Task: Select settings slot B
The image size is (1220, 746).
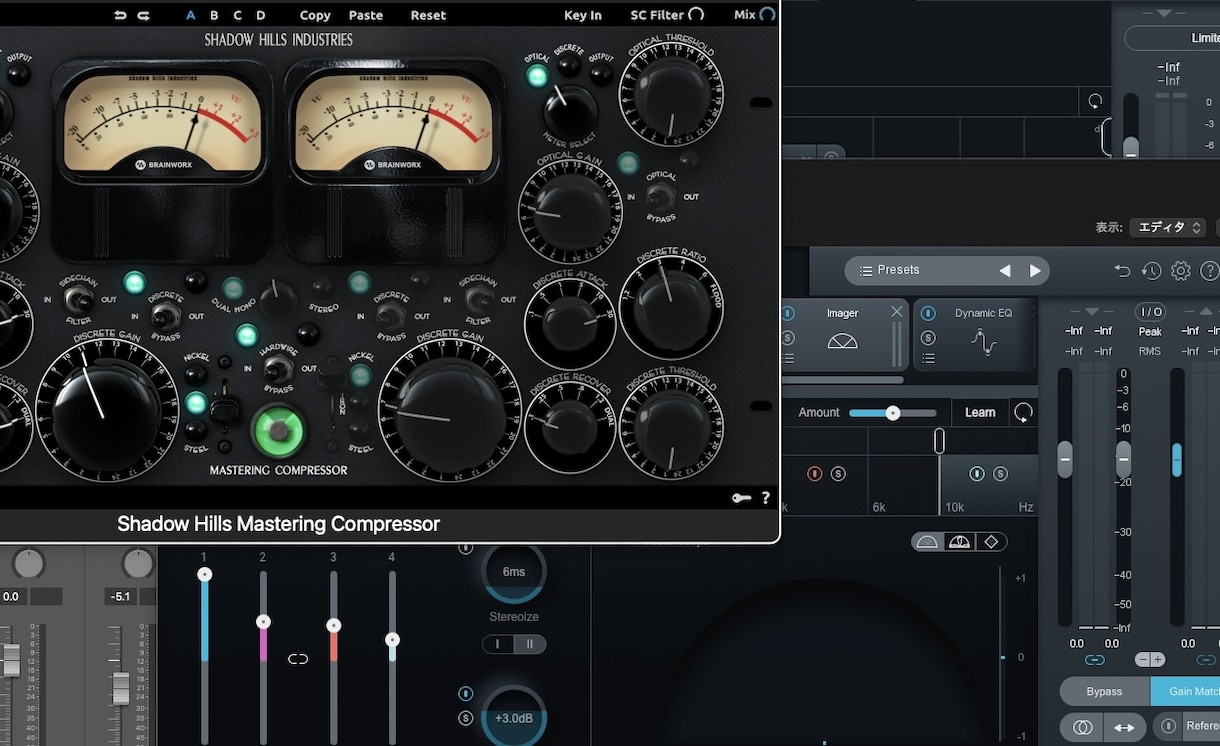Action: pos(214,15)
